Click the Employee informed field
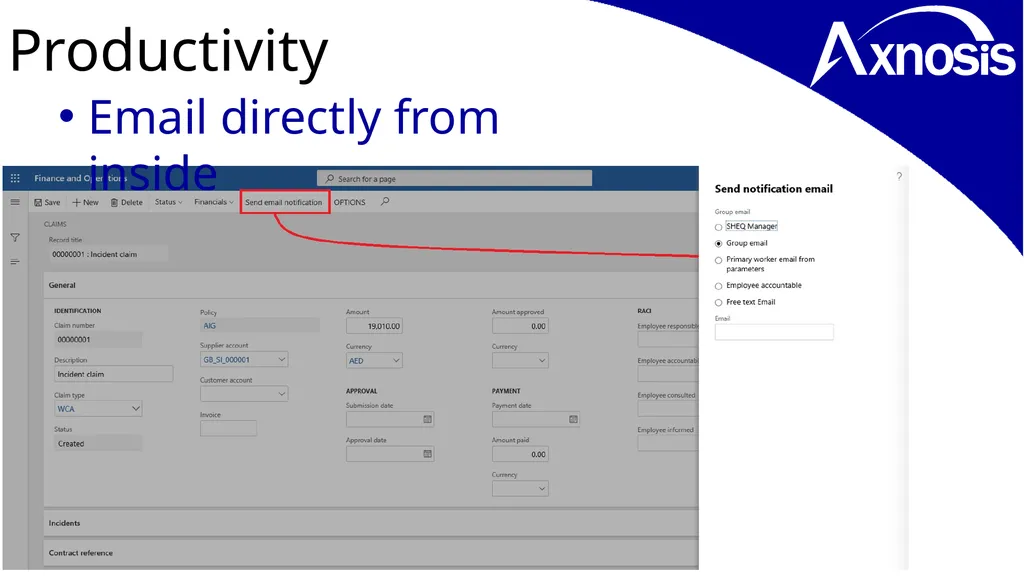The height and width of the screenshot is (576, 1024). (x=668, y=443)
